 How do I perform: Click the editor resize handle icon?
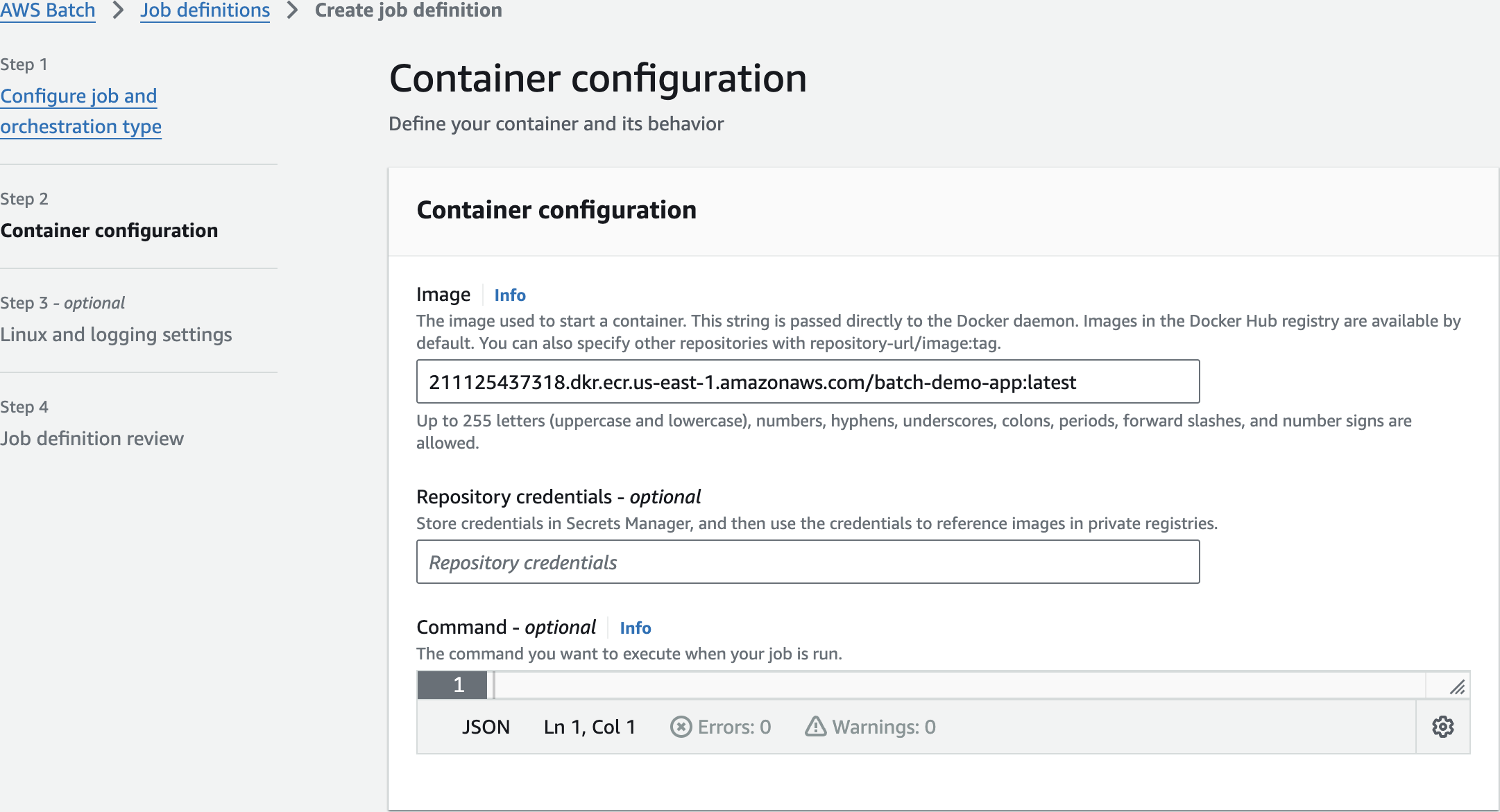[x=1457, y=686]
